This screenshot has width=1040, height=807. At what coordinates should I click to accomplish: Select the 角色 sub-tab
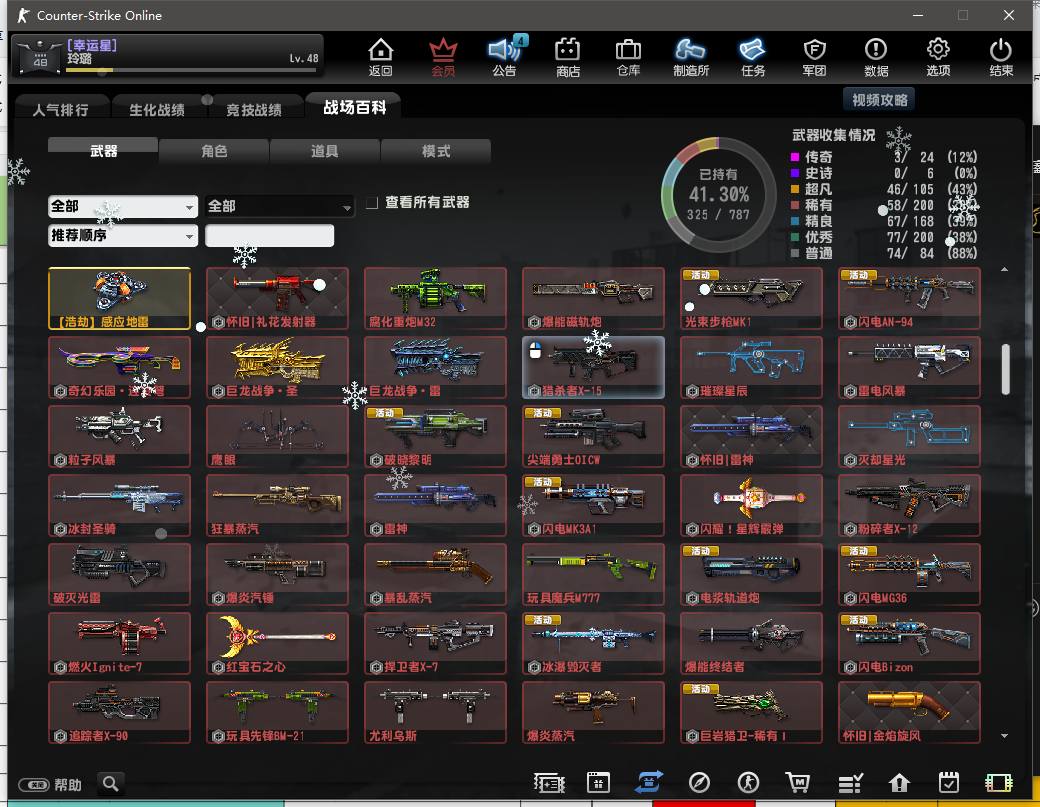[x=214, y=151]
